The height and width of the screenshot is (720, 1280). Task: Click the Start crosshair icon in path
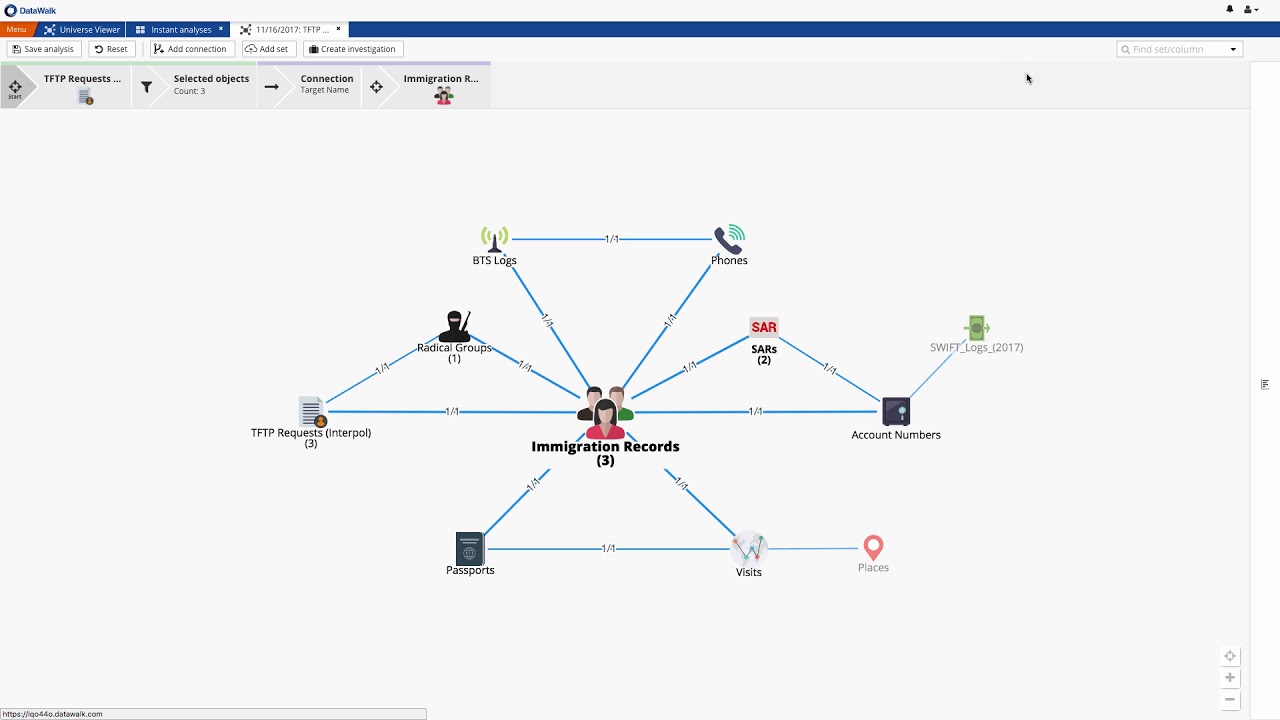click(x=15, y=88)
